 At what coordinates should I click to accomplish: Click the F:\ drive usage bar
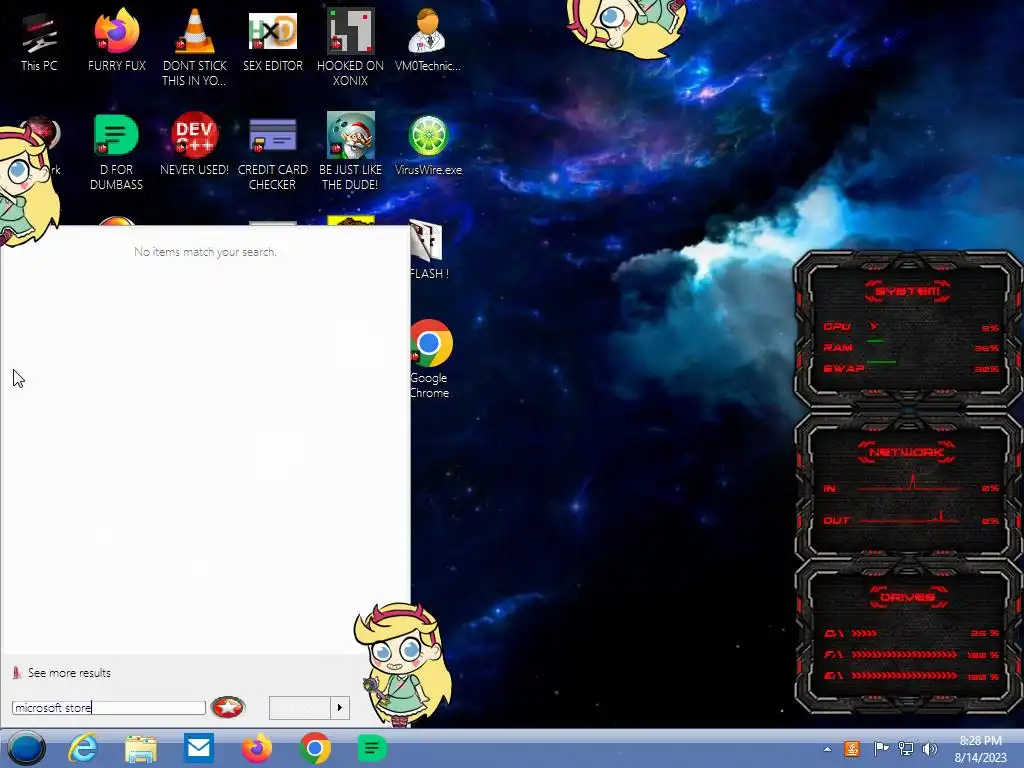coord(904,654)
